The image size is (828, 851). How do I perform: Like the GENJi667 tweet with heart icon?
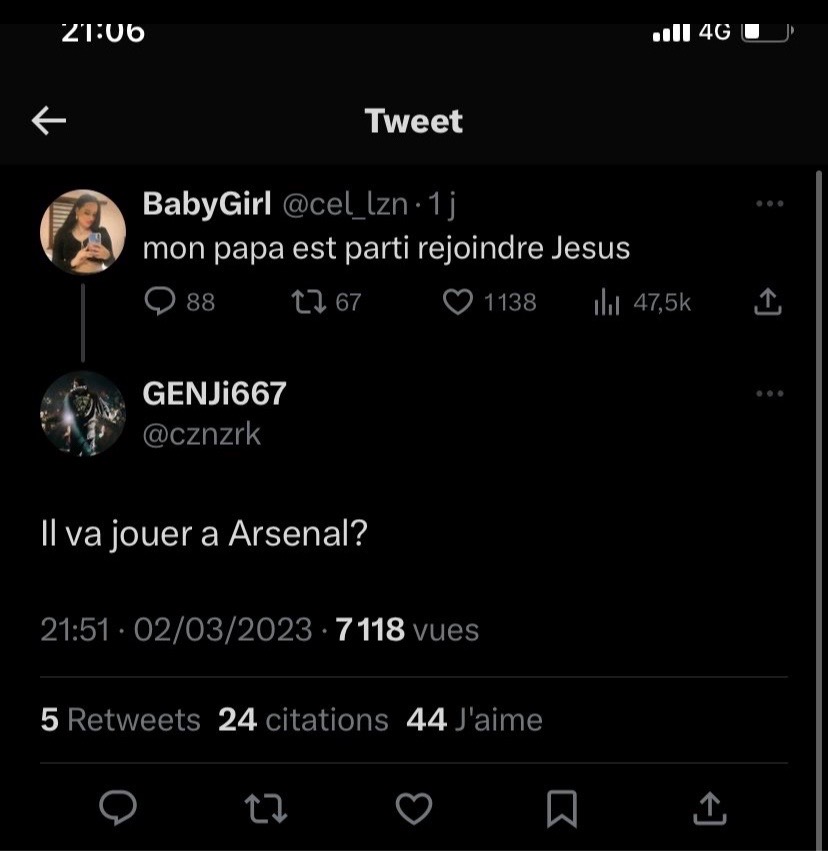tap(414, 808)
